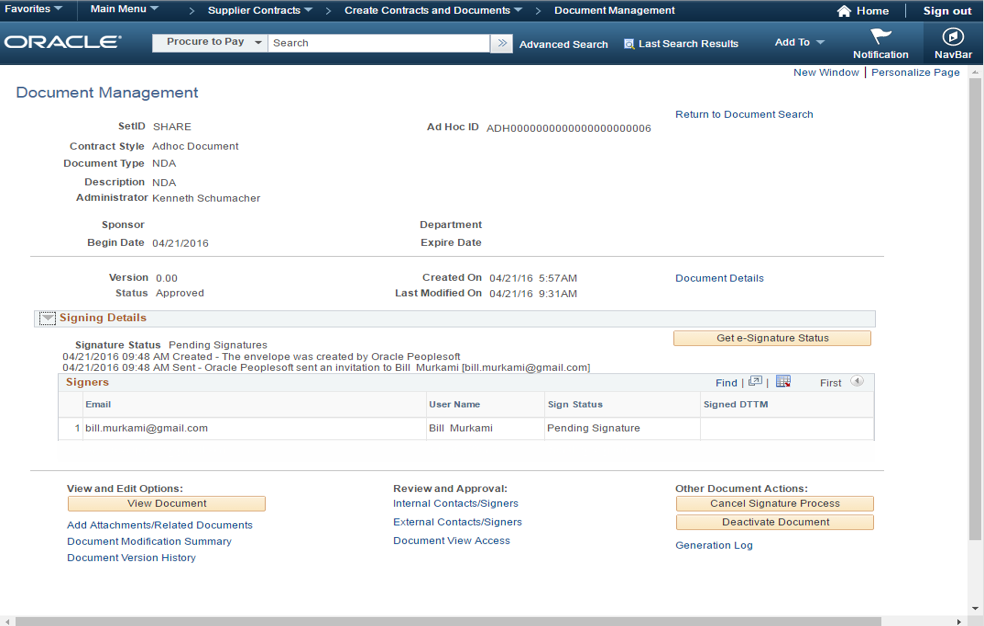Expand Supplier Contracts breadcrumb menu
984x626 pixels.
(x=260, y=10)
